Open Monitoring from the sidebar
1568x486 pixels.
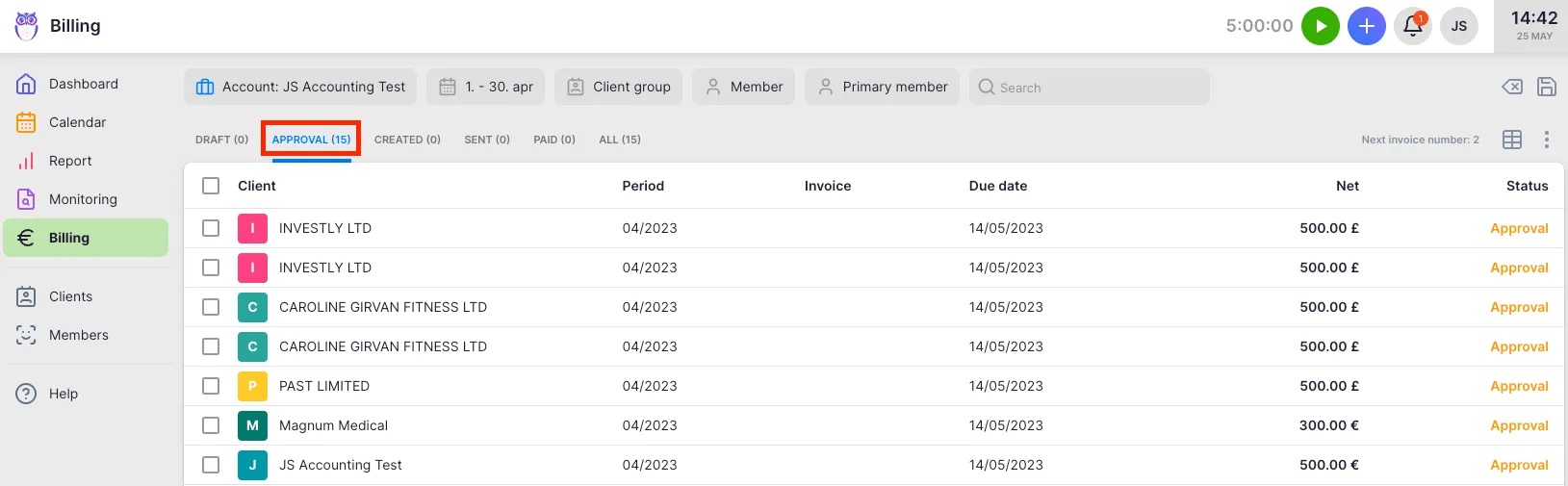pyautogui.click(x=83, y=199)
